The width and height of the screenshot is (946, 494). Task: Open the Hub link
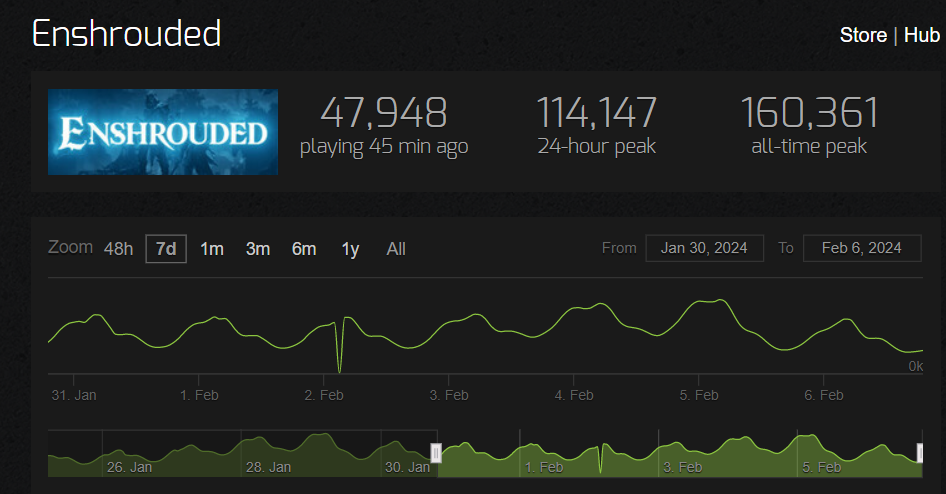(922, 35)
